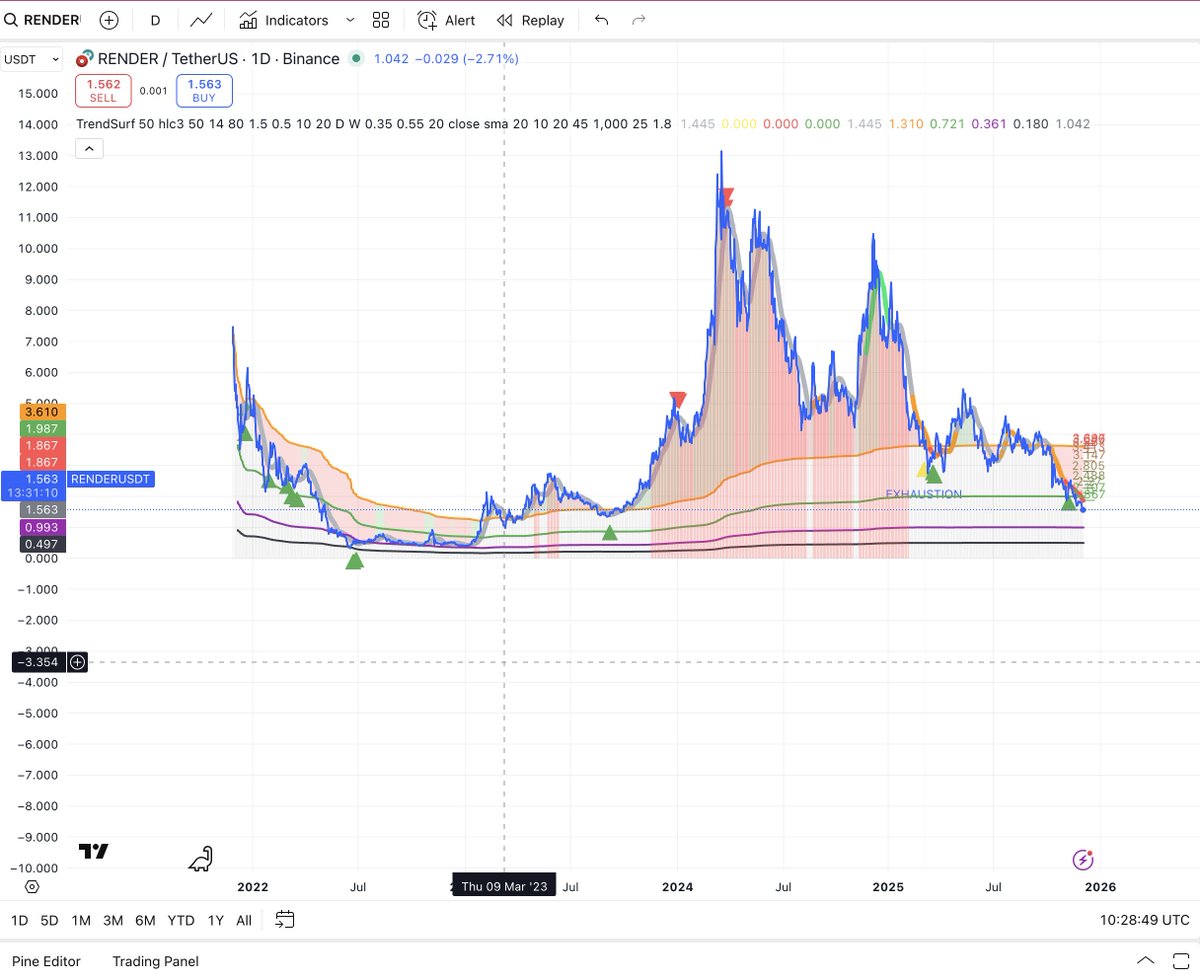Change the D interval in top toolbar

155,20
